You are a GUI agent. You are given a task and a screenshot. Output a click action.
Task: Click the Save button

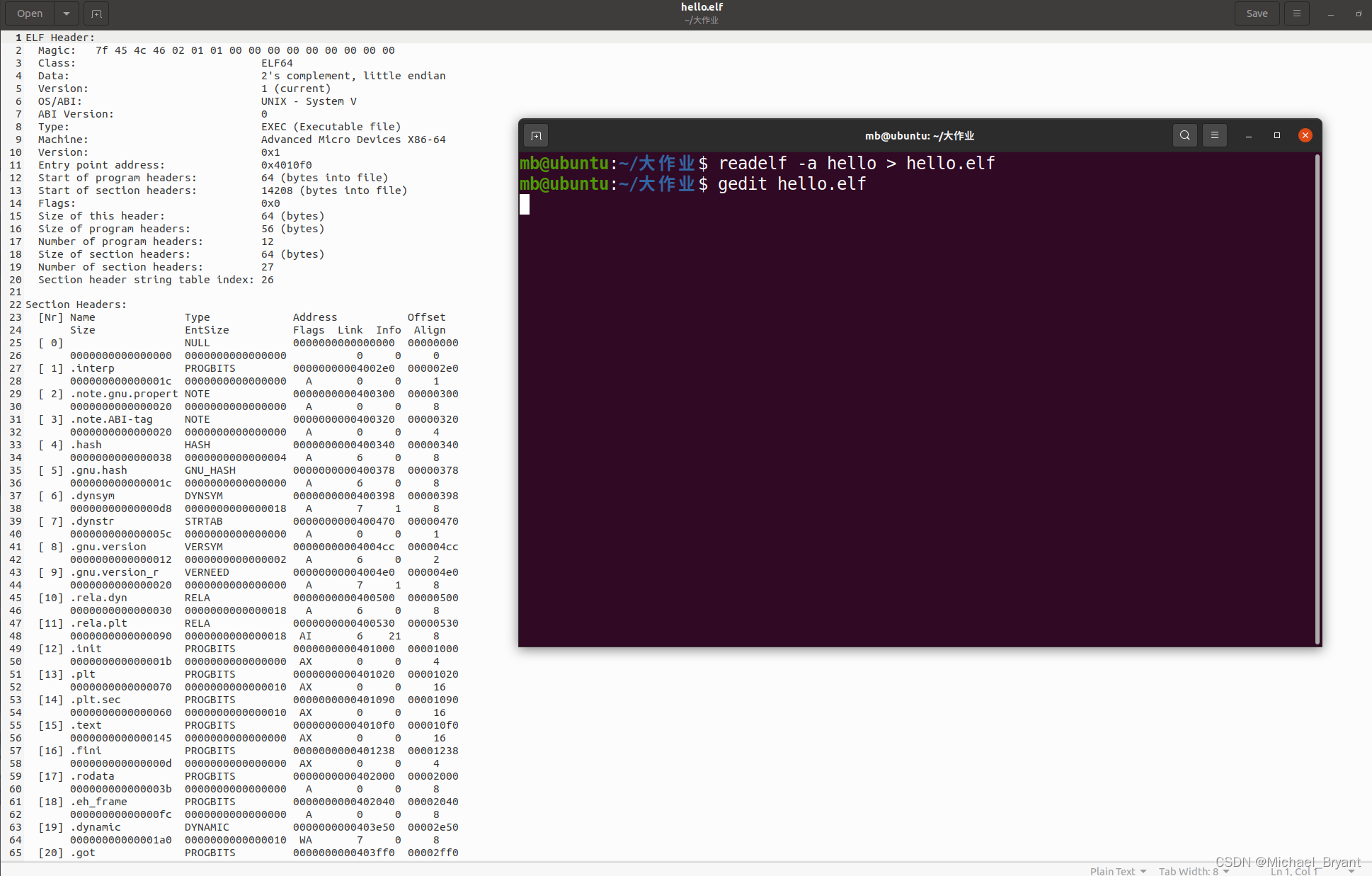[x=1257, y=13]
